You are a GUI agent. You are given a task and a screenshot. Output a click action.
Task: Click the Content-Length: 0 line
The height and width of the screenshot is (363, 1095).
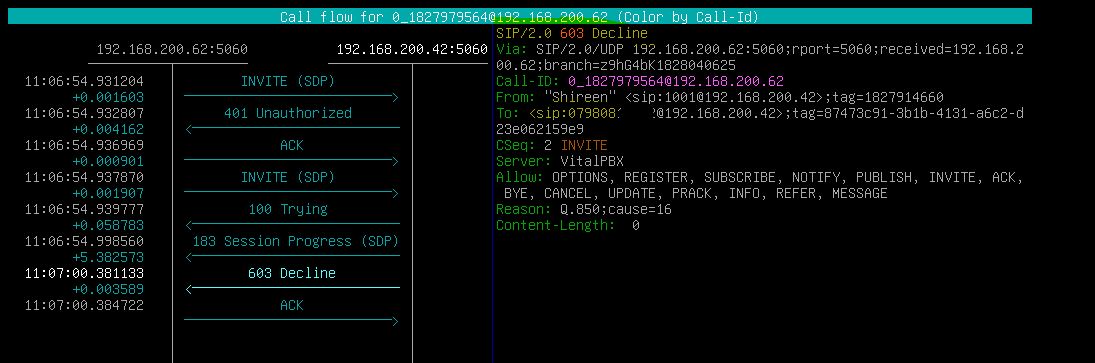pos(568,225)
